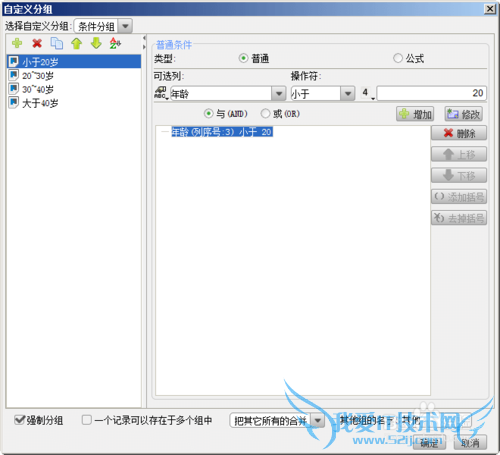This screenshot has height=455, width=500.
Task: Select group 小于20岁
Action: tap(74, 62)
